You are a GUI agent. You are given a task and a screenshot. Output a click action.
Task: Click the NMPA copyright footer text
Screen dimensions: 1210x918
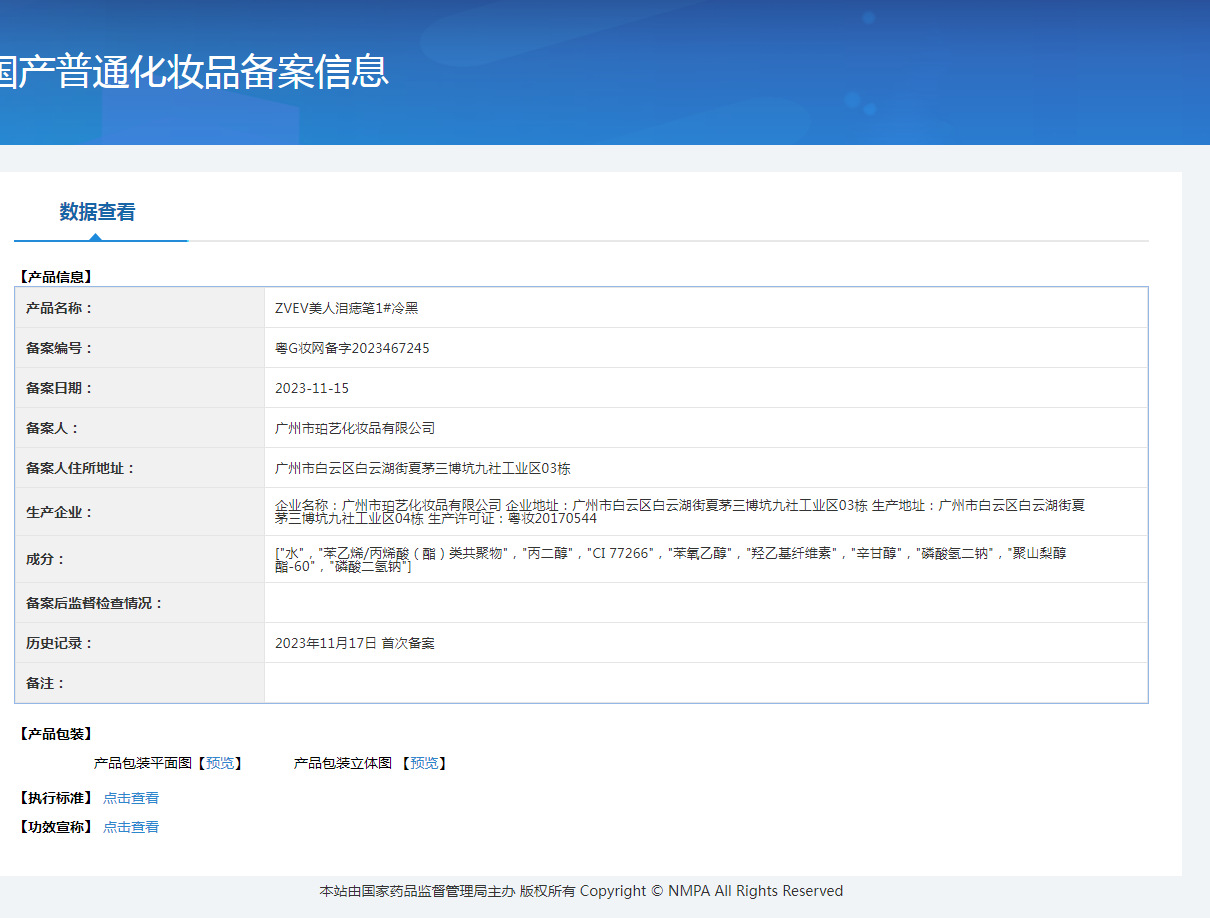[581, 891]
